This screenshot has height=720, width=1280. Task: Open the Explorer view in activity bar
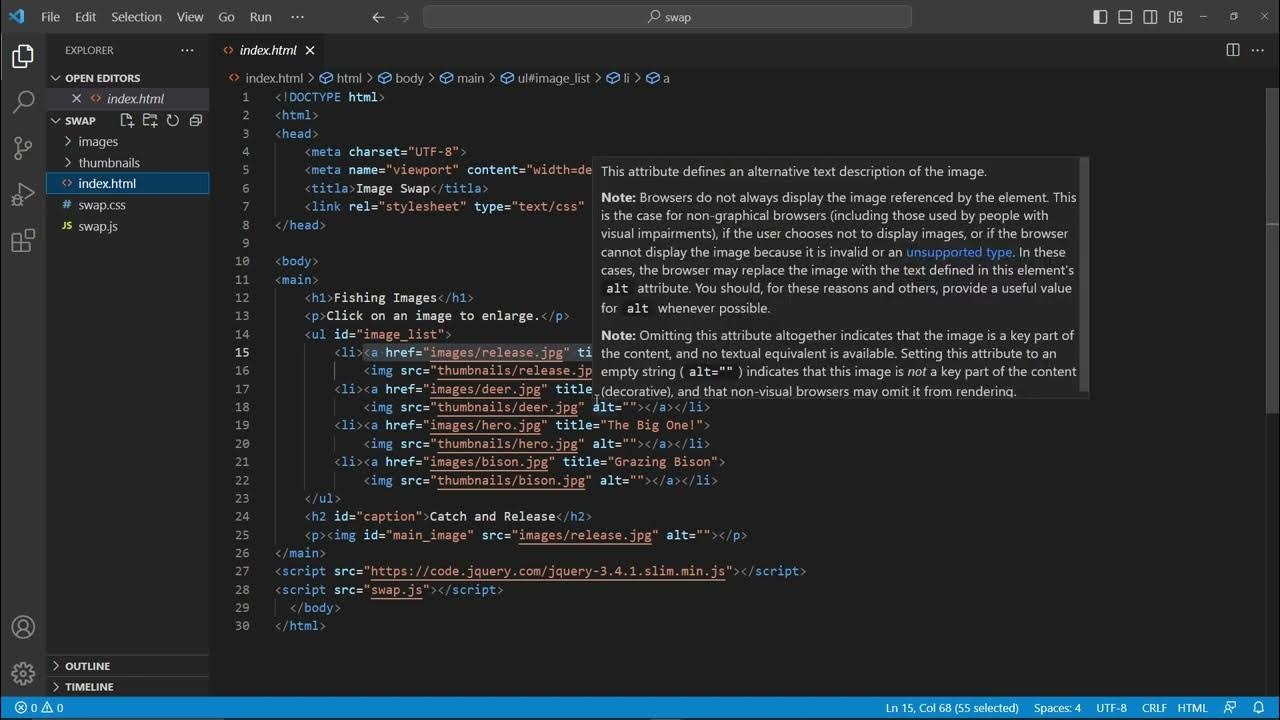point(23,57)
